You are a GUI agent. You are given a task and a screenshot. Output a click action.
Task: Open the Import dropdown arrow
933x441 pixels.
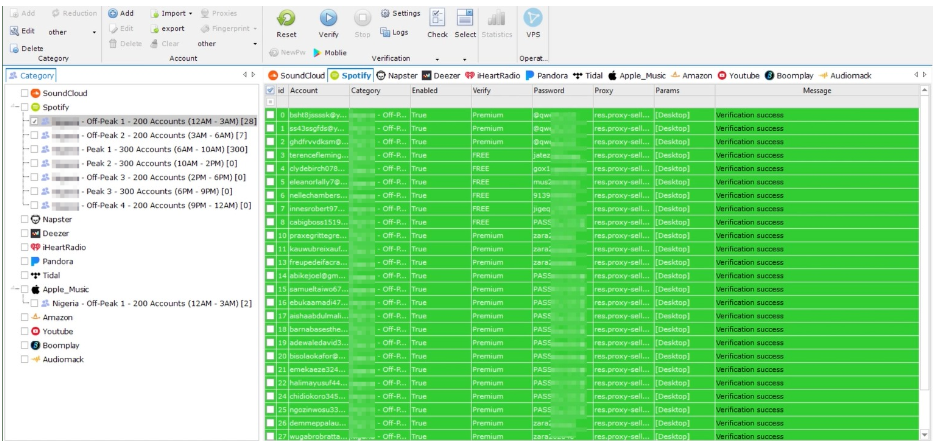(190, 13)
